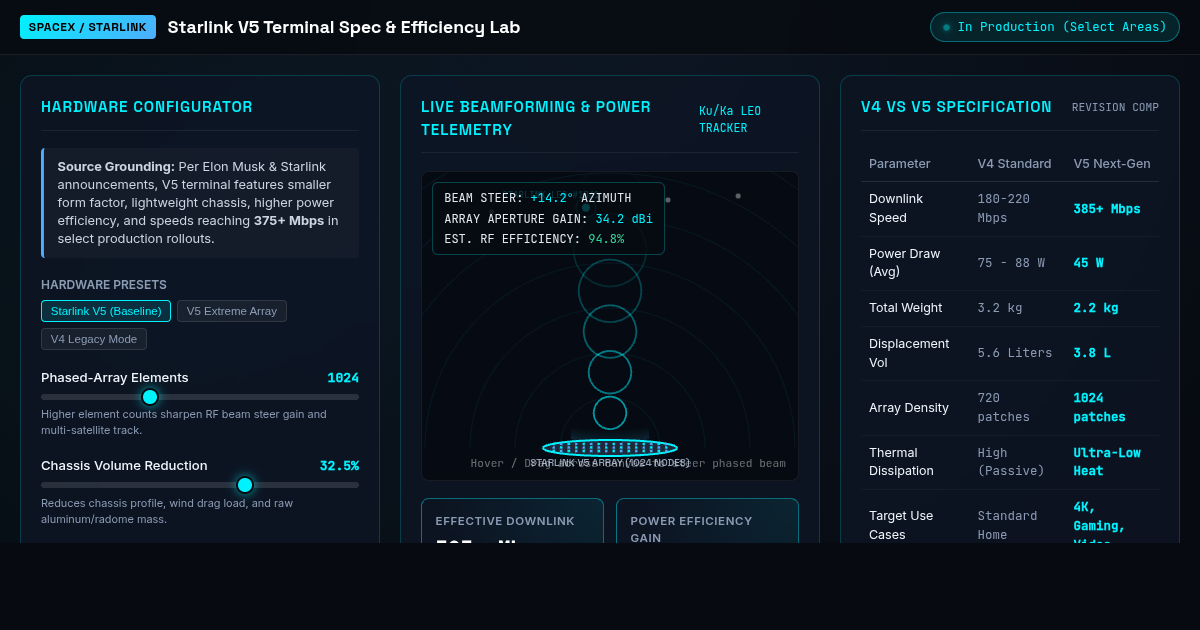
Task: Click the 3.8 L value
Action: pyautogui.click(x=1092, y=353)
